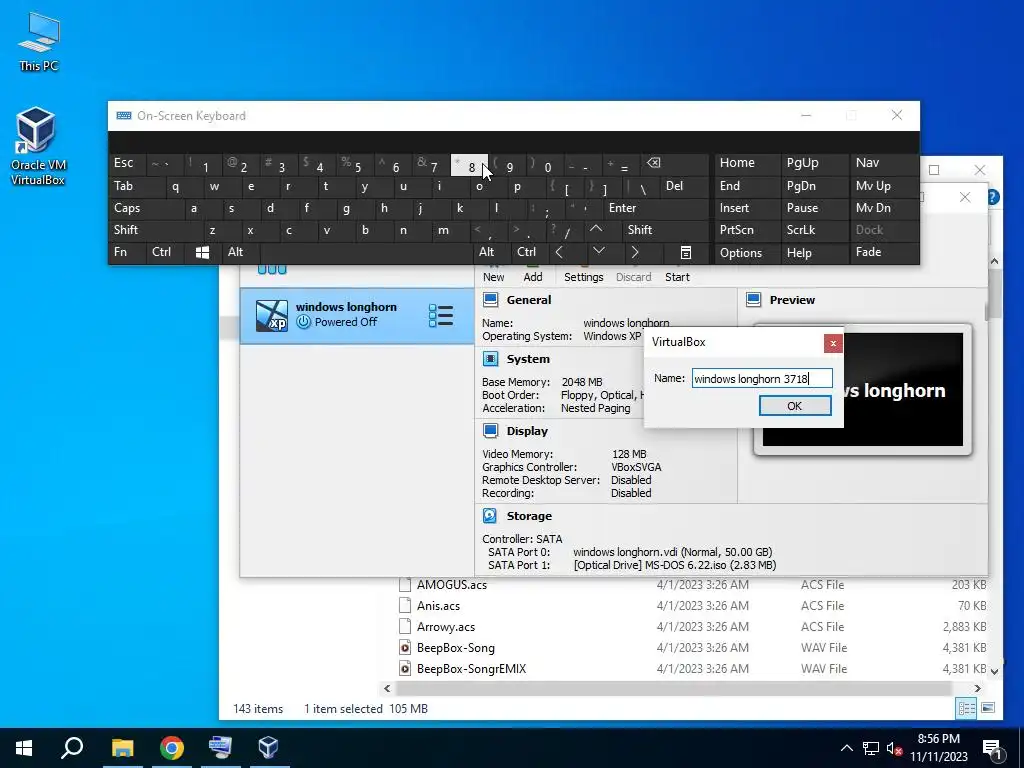Open the Windows Start menu
Screen dimensions: 1024x768
(x=24, y=748)
